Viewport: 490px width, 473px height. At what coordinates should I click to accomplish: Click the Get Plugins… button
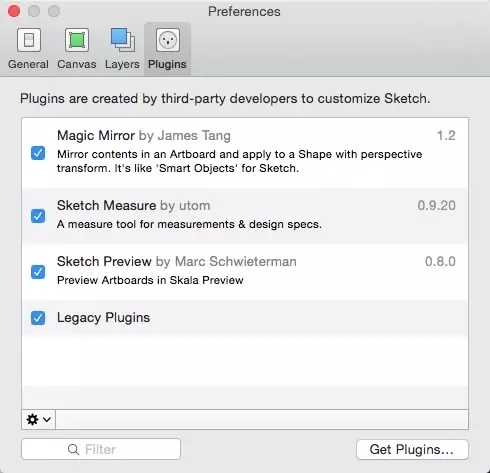pos(412,449)
